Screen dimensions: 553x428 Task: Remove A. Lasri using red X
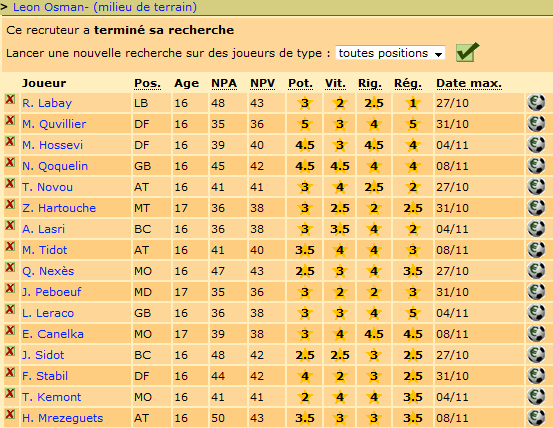(10, 225)
